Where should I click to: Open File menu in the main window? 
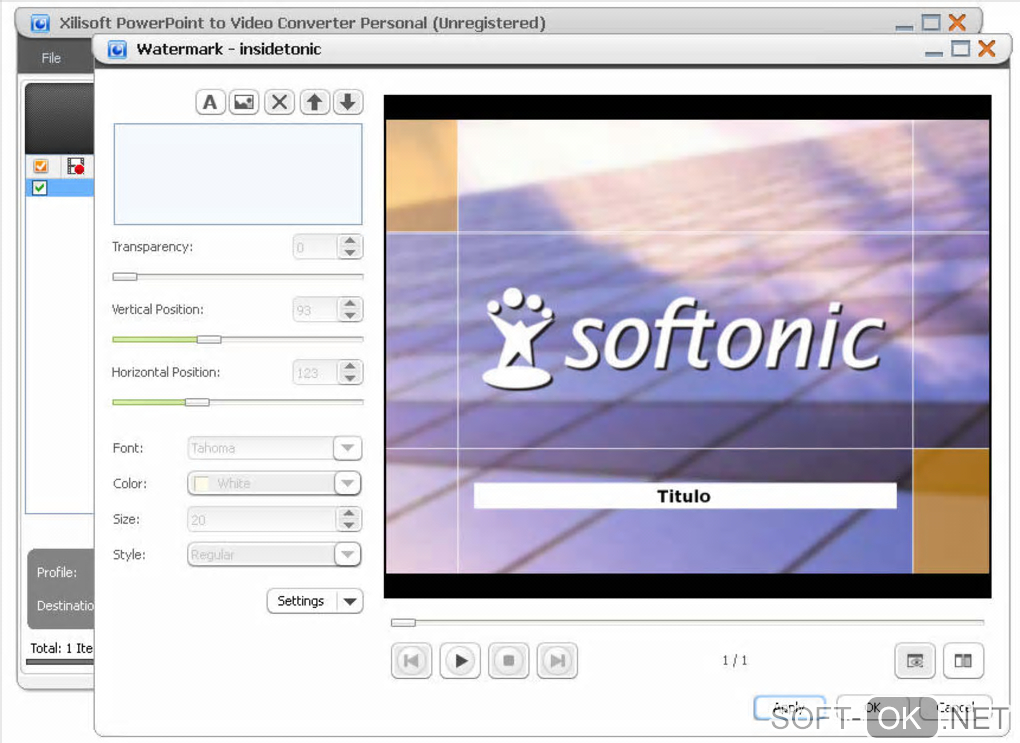coord(51,58)
